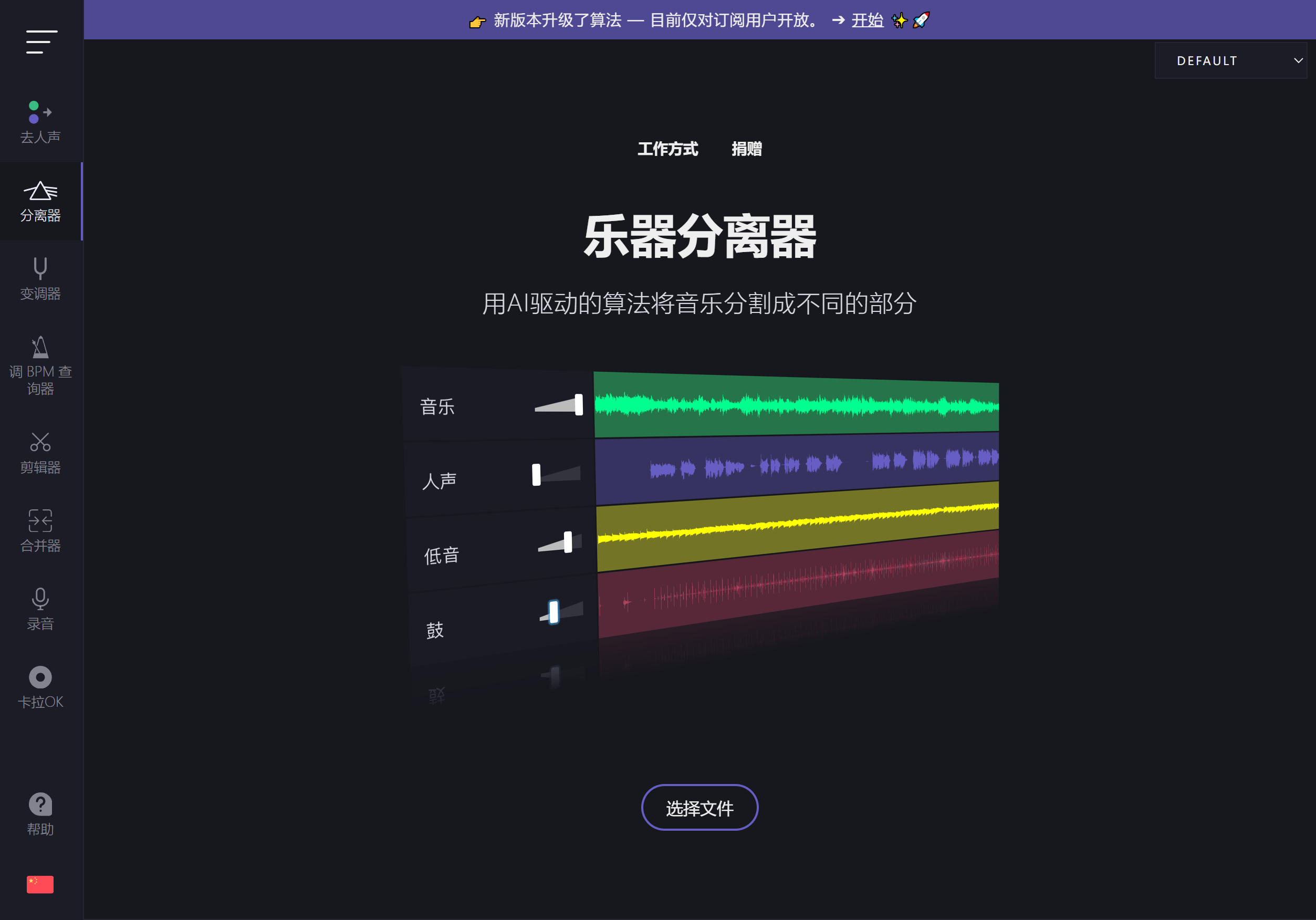Screen dimensions: 1316x920
Task: Click the green 音乐 waveform track
Action: coord(796,405)
